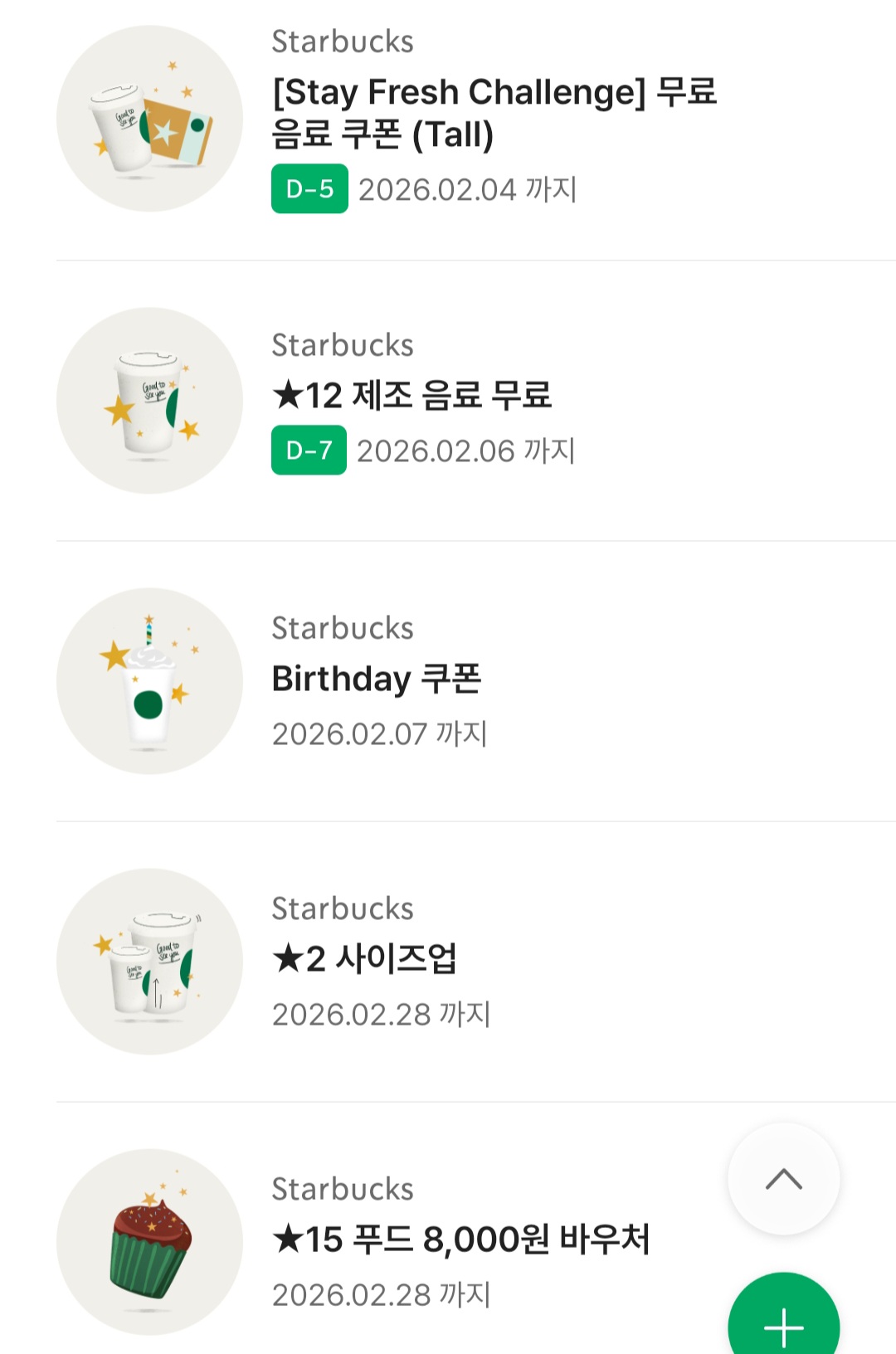Image resolution: width=896 pixels, height=1354 pixels.
Task: Select ★15 푸드 8,000원 바우처 coupon
Action: click(461, 1240)
